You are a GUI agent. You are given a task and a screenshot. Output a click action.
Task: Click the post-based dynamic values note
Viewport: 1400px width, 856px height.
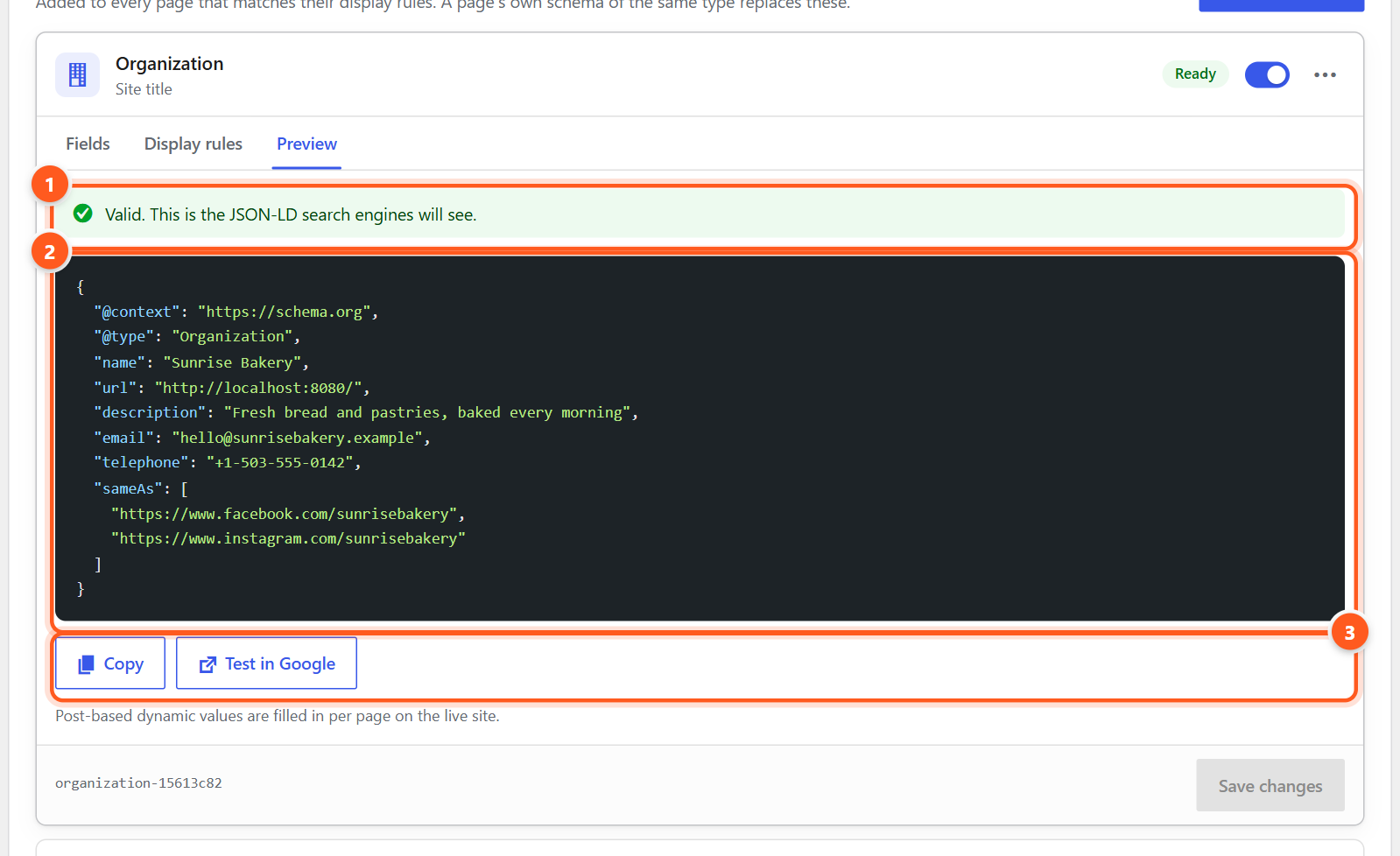(x=278, y=716)
